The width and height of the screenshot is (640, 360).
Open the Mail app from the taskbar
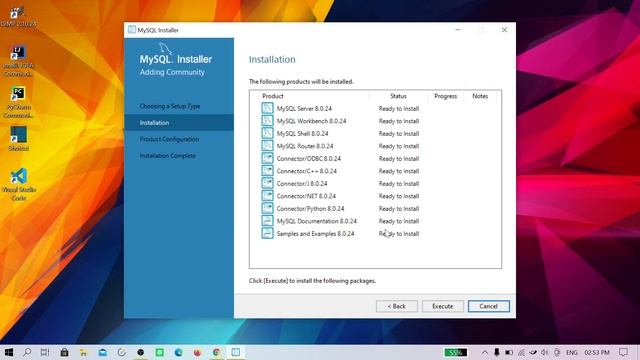[x=102, y=352]
